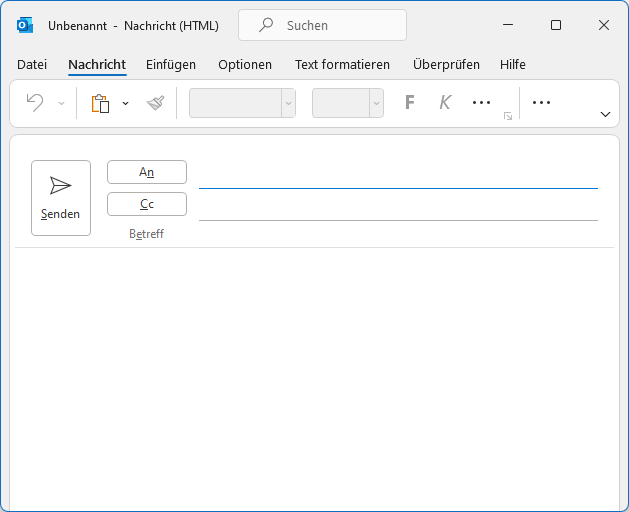Toggle italic (K) formatting
The image size is (629, 512).
445,103
